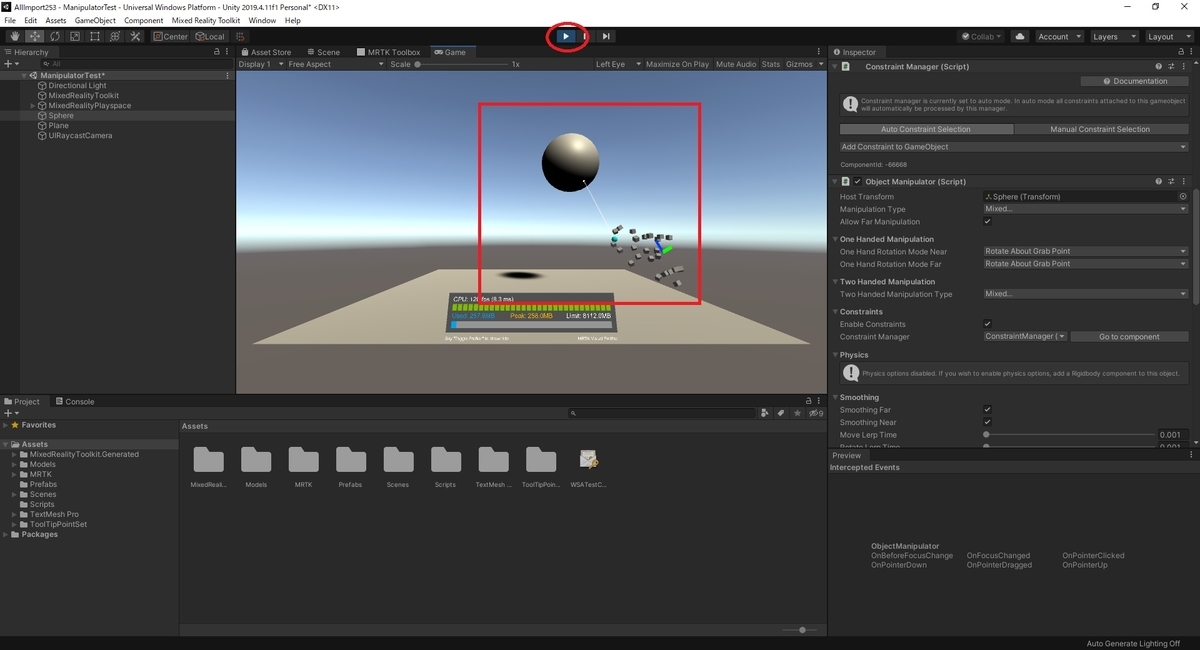Open Free Aspect dropdown
This screenshot has height=650, width=1200.
(x=334, y=64)
